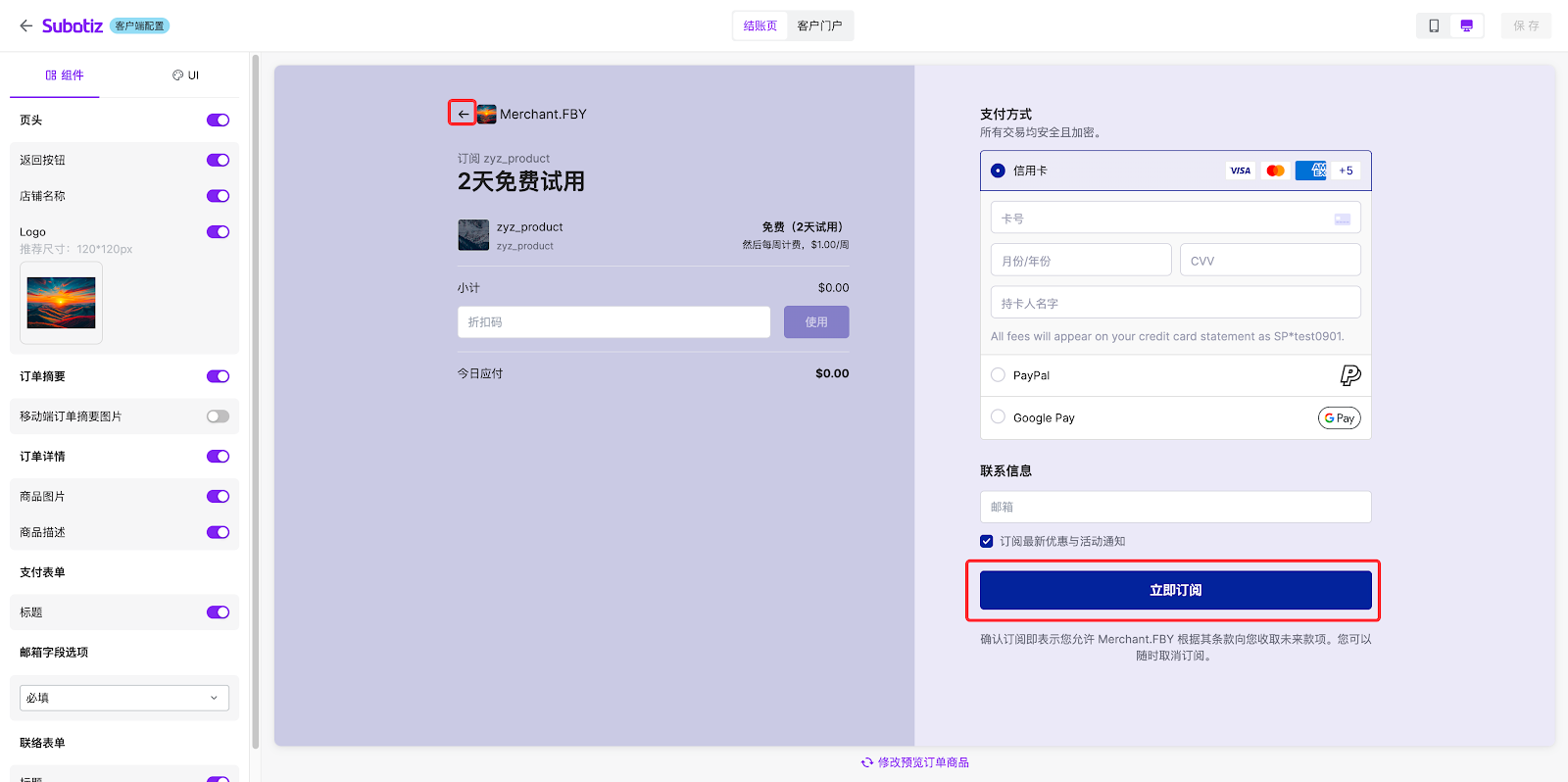Click the Google Pay badge icon
Screen dimensions: 1568x782
(1339, 418)
